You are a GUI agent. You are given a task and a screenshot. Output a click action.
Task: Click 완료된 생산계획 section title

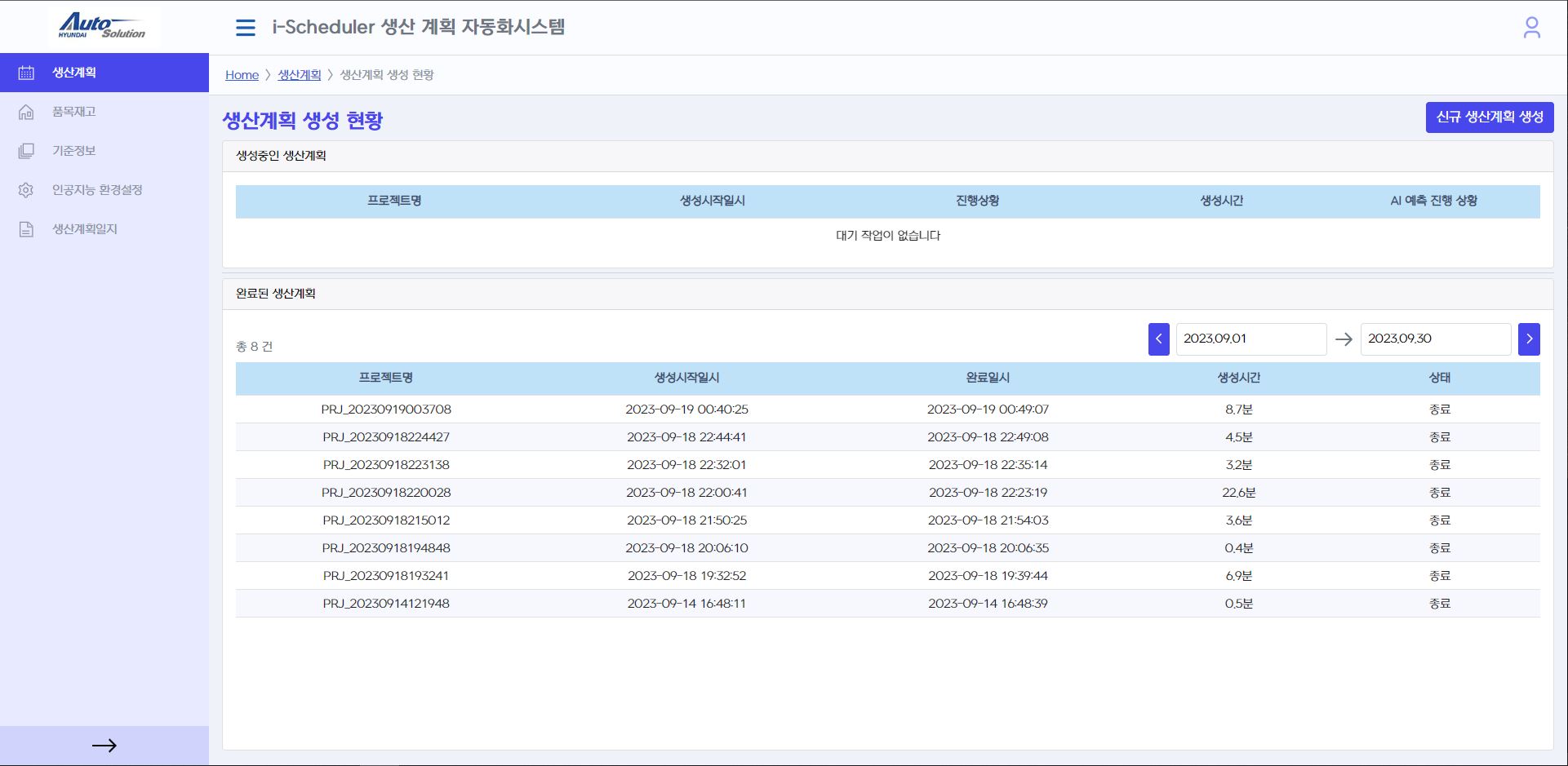coord(275,294)
